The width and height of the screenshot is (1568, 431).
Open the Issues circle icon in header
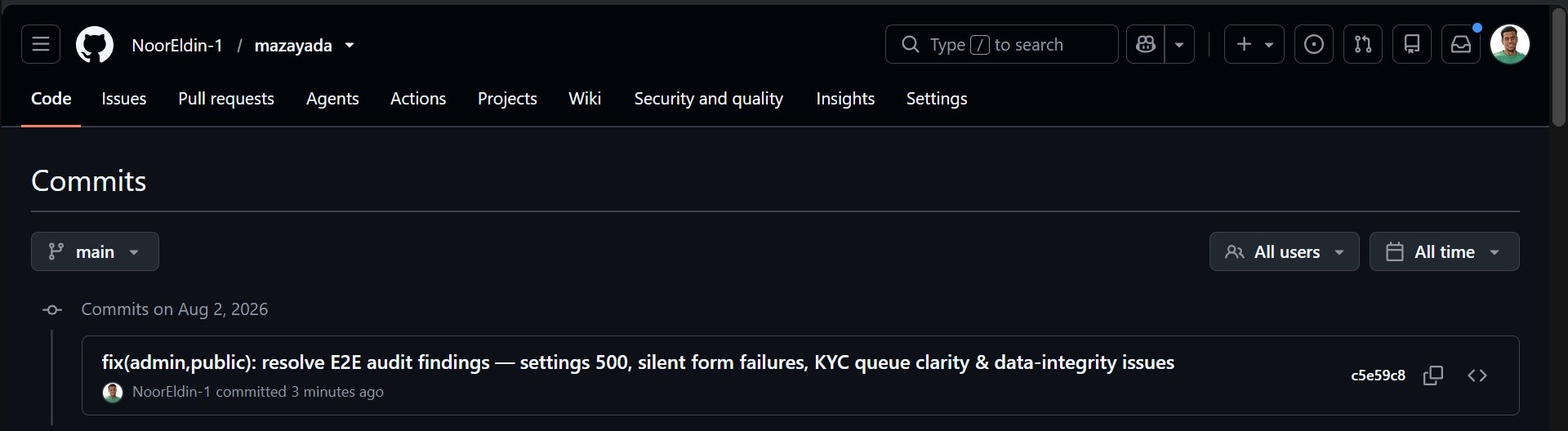1313,44
